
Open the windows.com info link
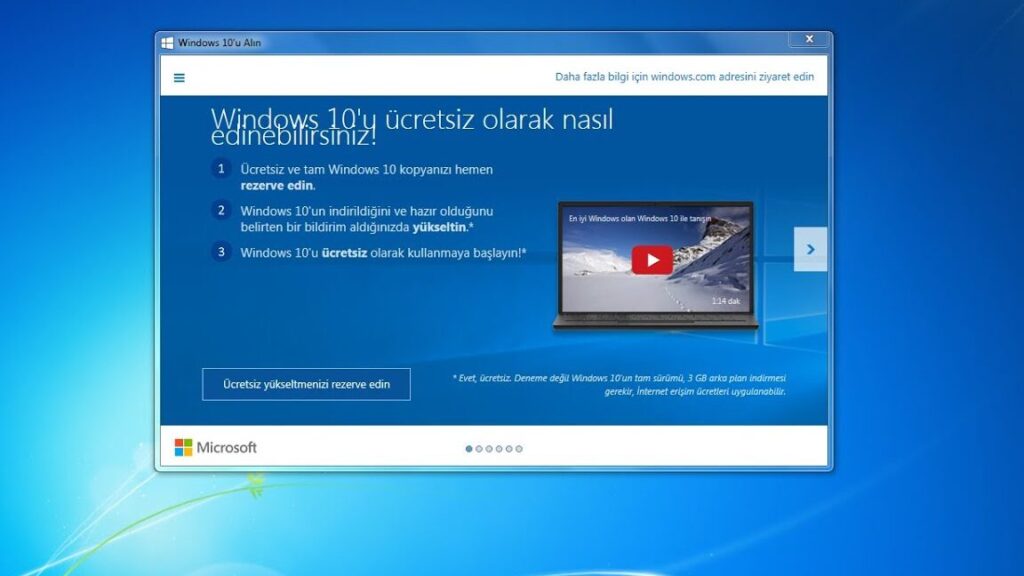[x=684, y=77]
